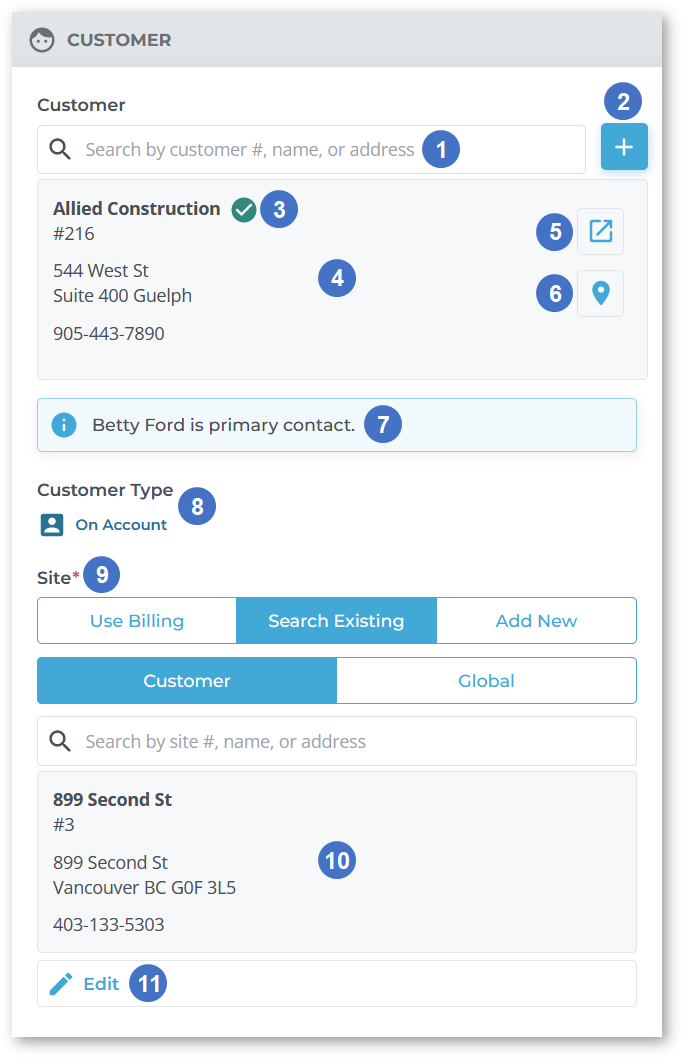Switch to the Global site tab

click(x=487, y=681)
